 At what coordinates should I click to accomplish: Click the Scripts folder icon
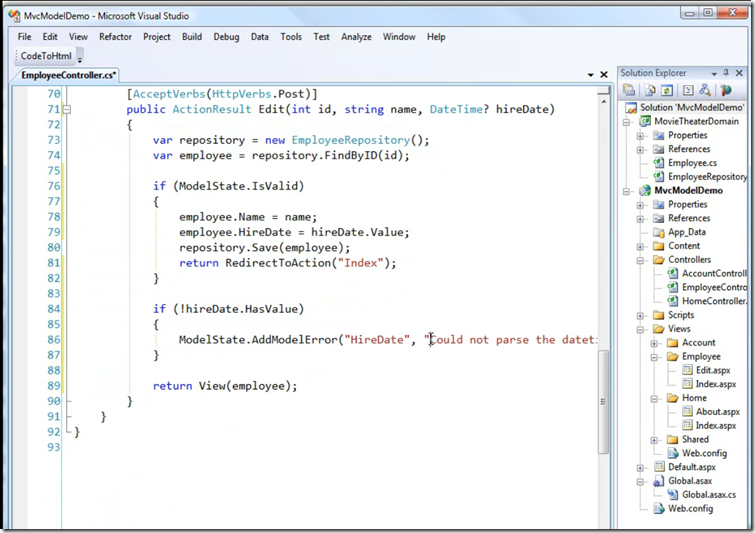tap(659, 315)
